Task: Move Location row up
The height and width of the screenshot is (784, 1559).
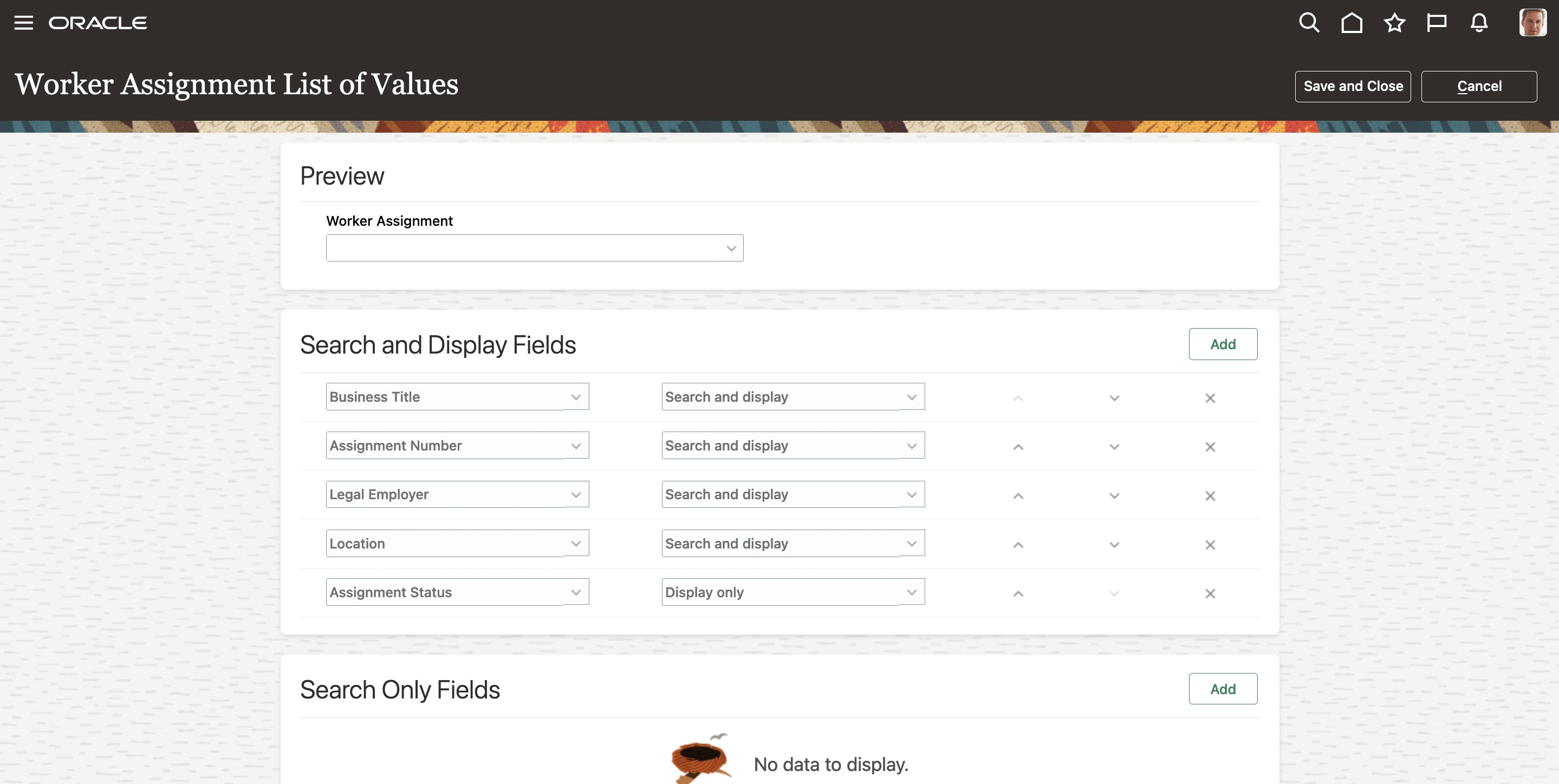Action: coord(1018,545)
